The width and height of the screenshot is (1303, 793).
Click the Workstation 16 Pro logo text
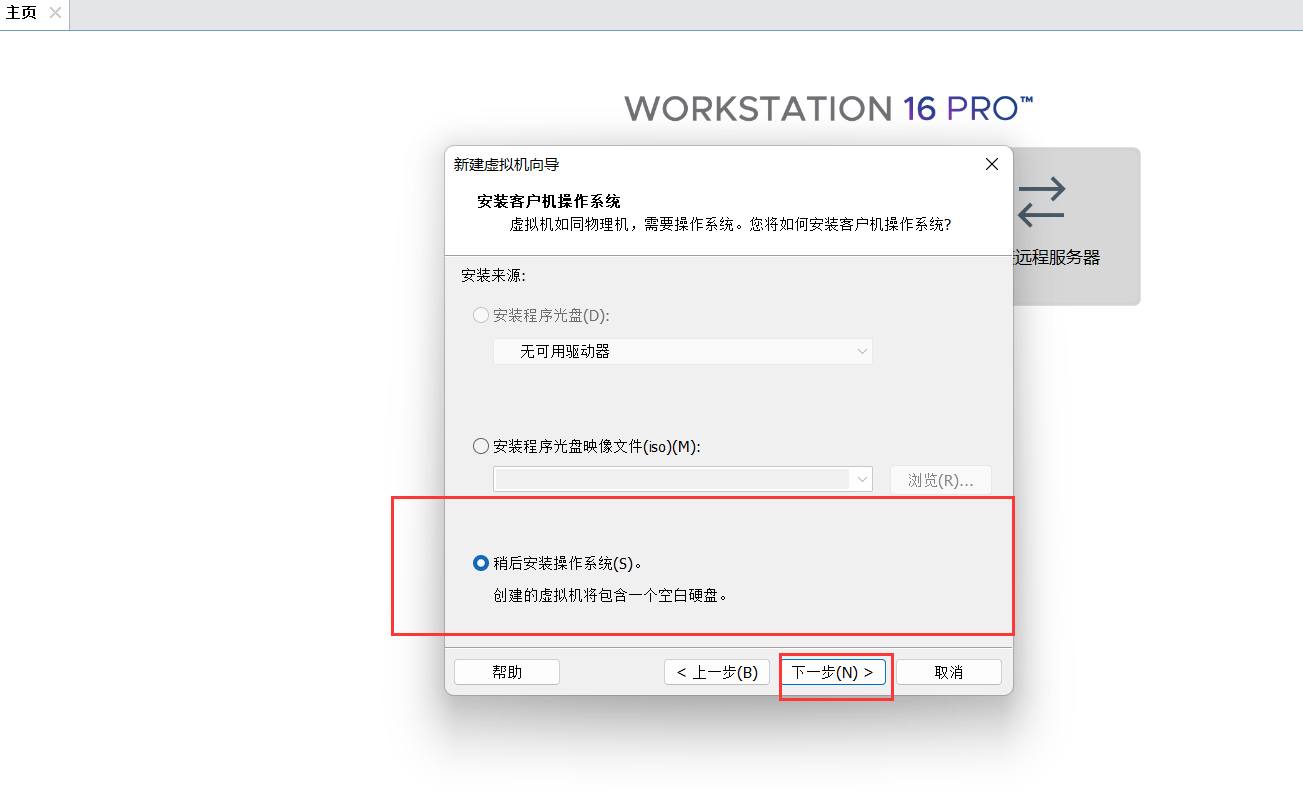[x=829, y=109]
